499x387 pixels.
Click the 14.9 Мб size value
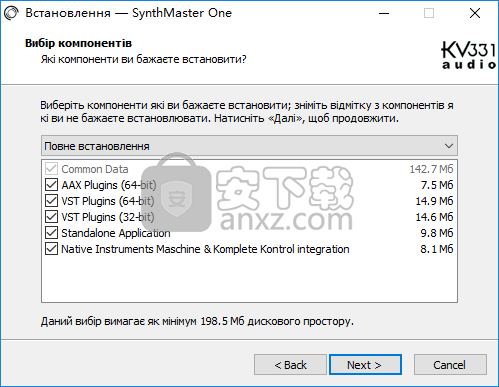click(434, 201)
